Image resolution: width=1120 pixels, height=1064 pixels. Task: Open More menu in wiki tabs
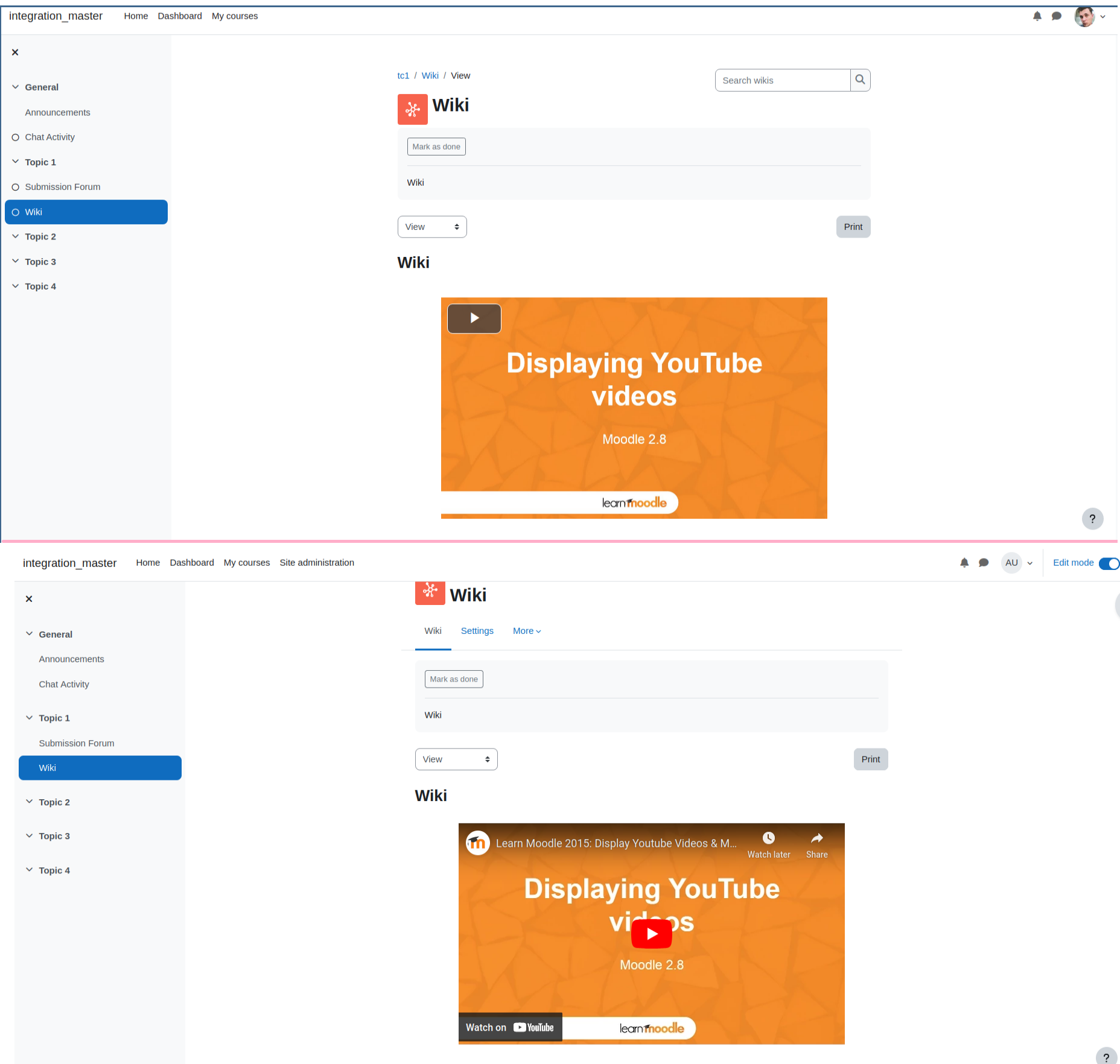(x=527, y=631)
